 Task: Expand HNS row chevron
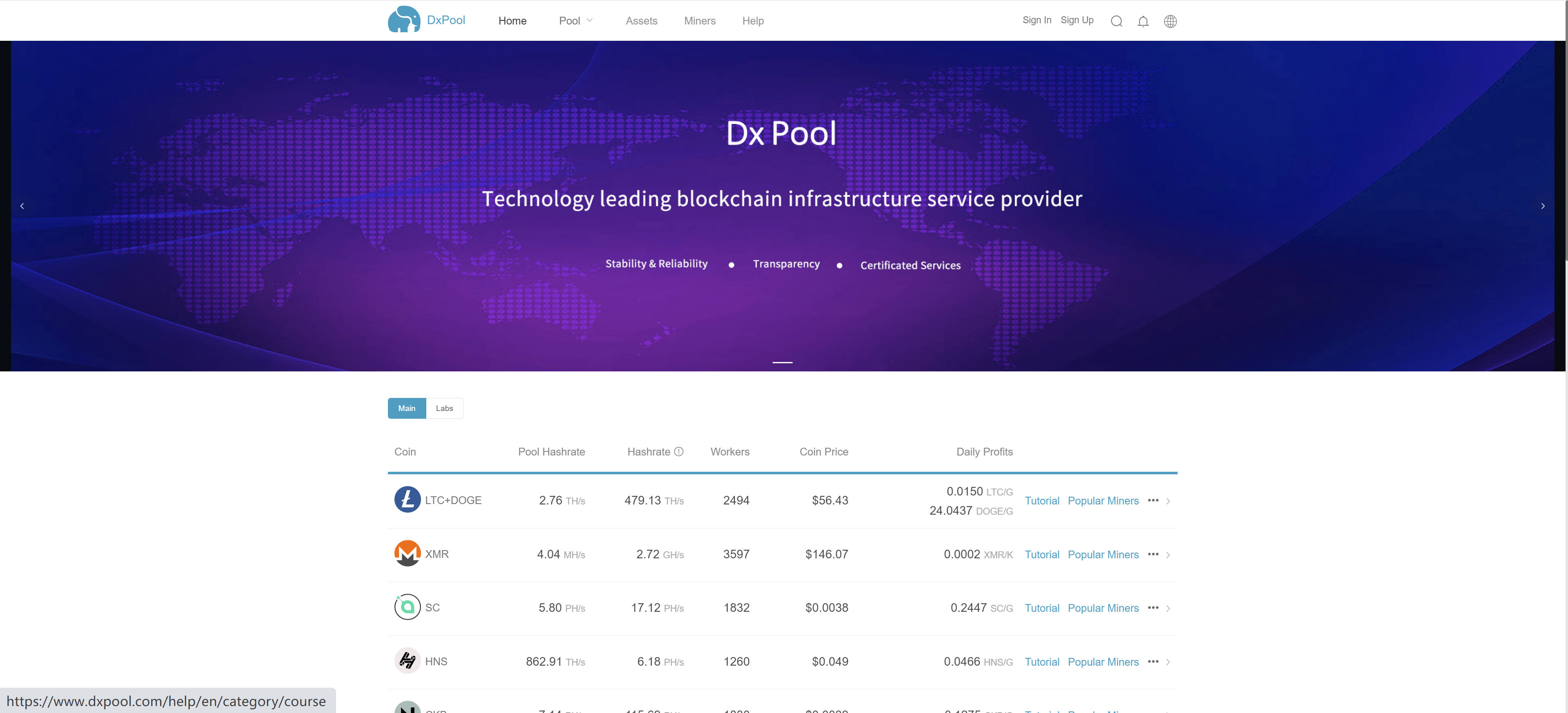(1168, 661)
